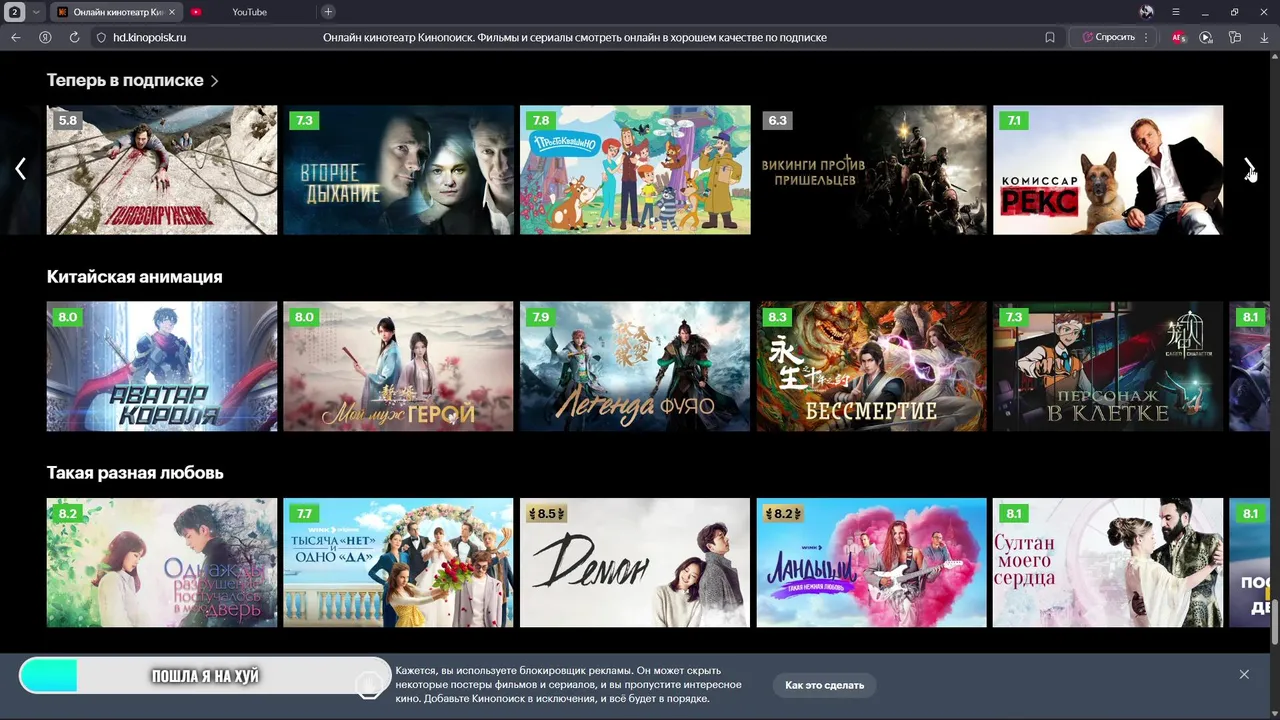The image size is (1280, 720).
Task: Open the browser hamburger menu
Action: (x=1176, y=12)
